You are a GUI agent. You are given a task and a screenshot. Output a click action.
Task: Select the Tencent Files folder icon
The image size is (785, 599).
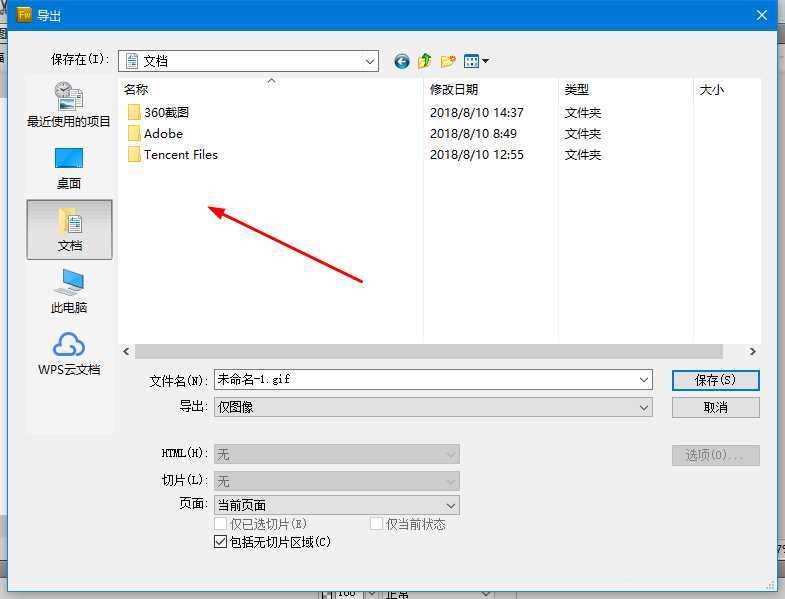click(x=134, y=154)
